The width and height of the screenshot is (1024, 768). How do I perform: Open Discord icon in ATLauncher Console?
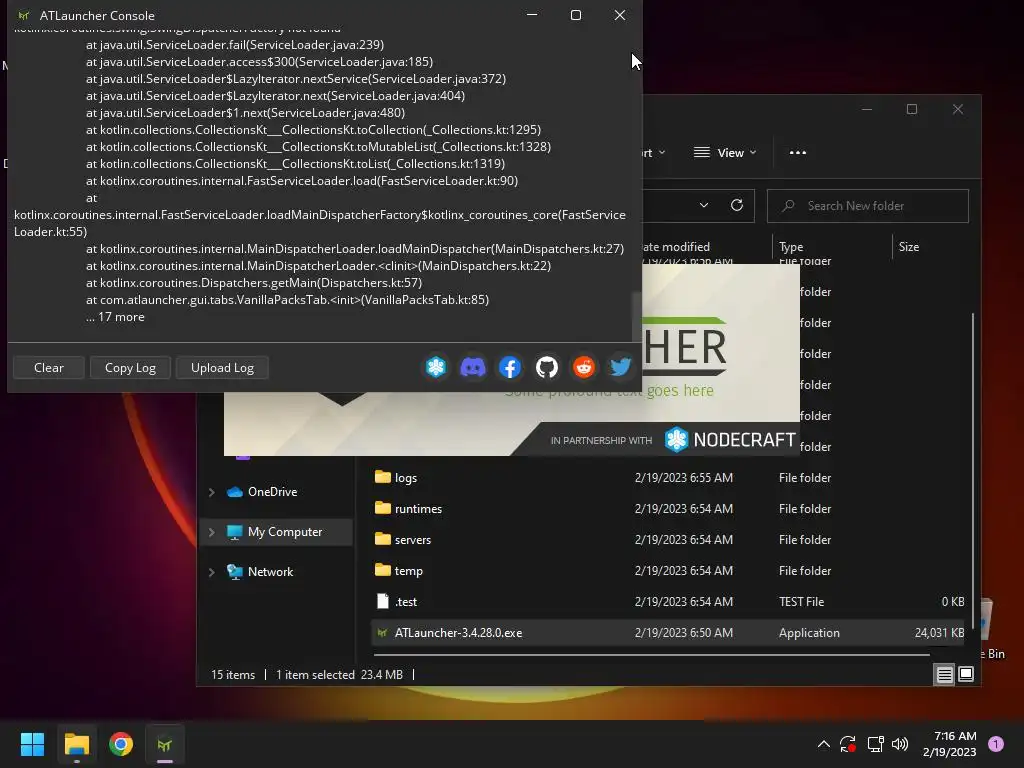pos(473,367)
